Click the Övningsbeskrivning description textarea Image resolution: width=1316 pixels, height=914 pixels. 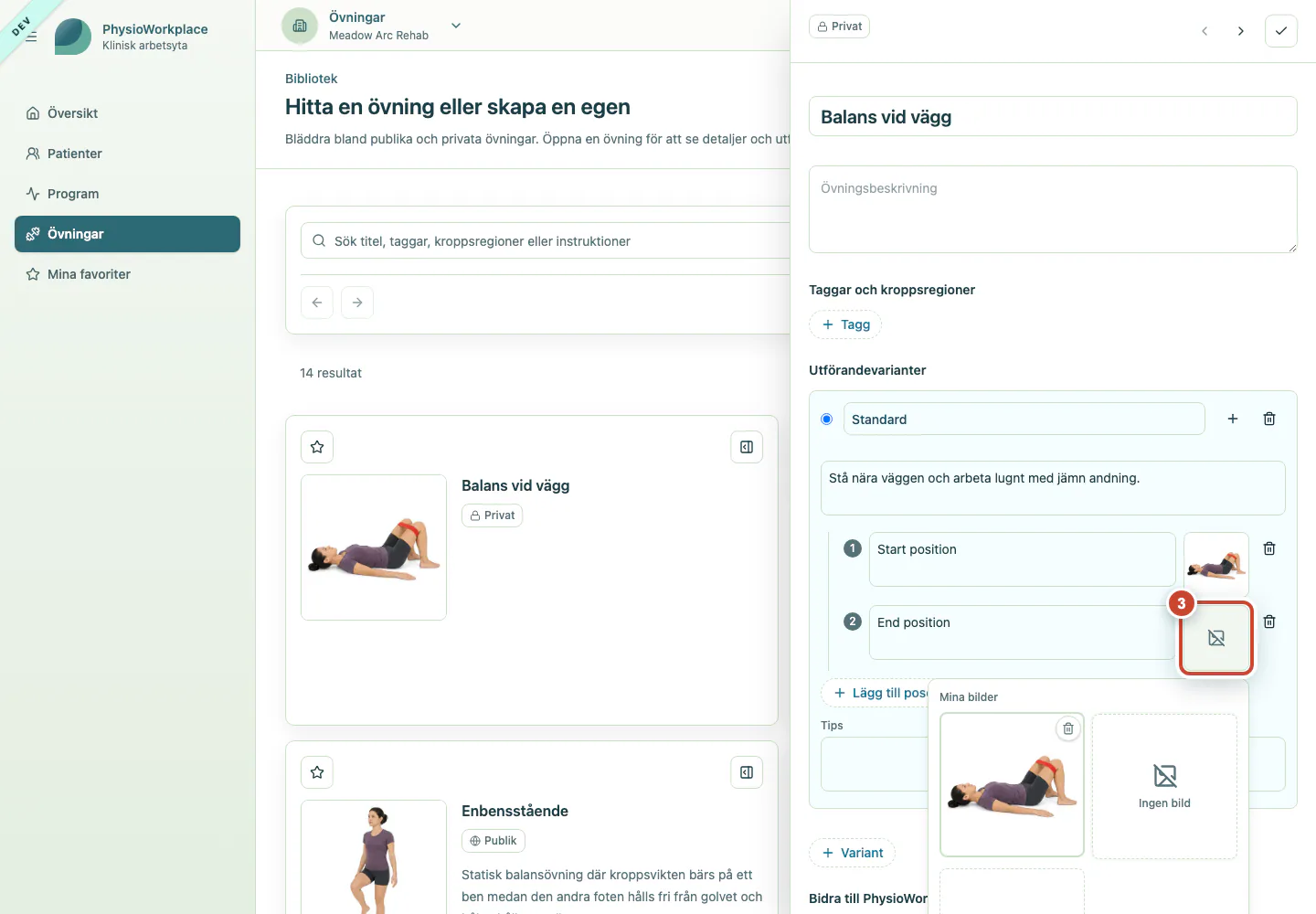(1053, 209)
